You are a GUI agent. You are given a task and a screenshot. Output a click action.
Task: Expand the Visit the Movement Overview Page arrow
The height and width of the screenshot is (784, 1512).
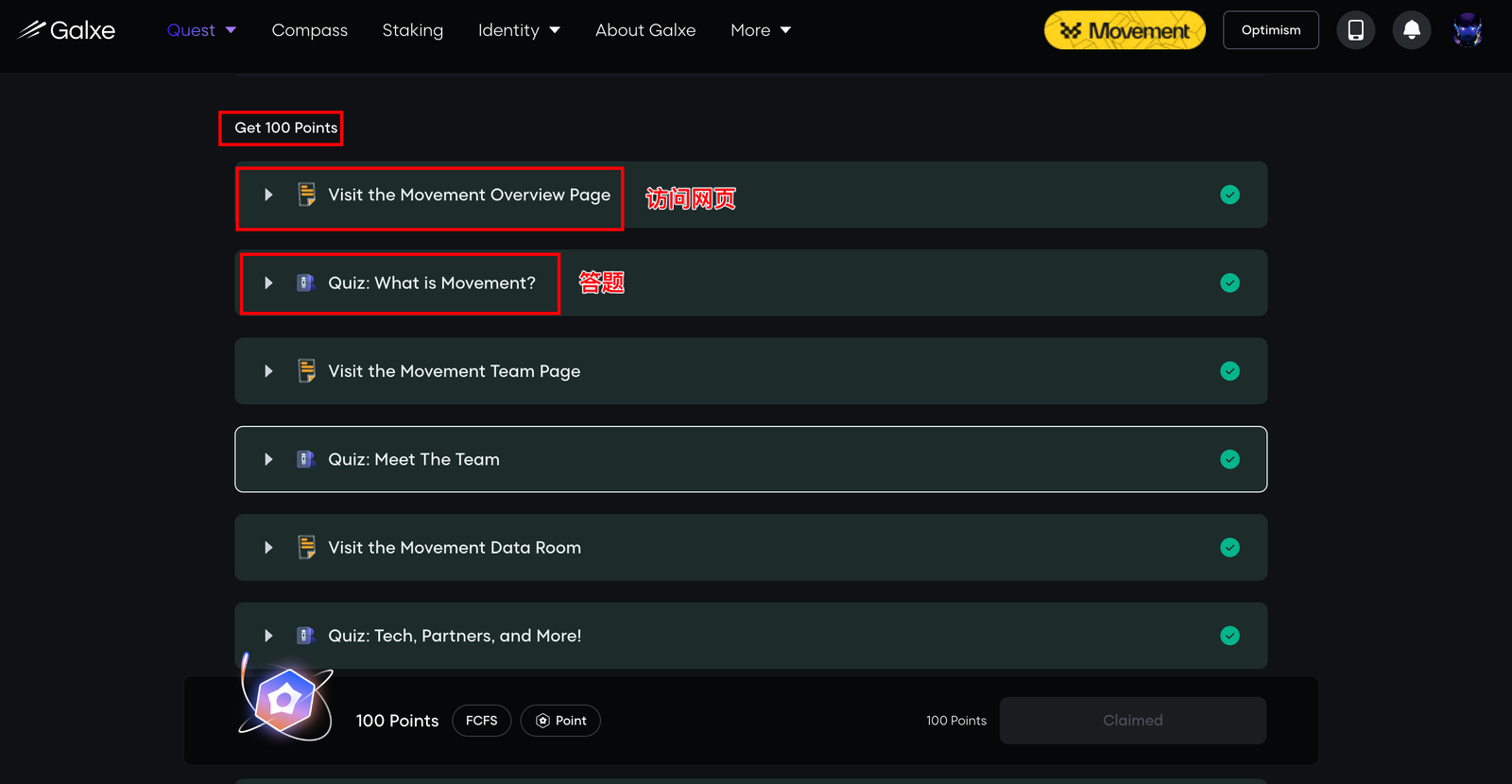pos(268,195)
